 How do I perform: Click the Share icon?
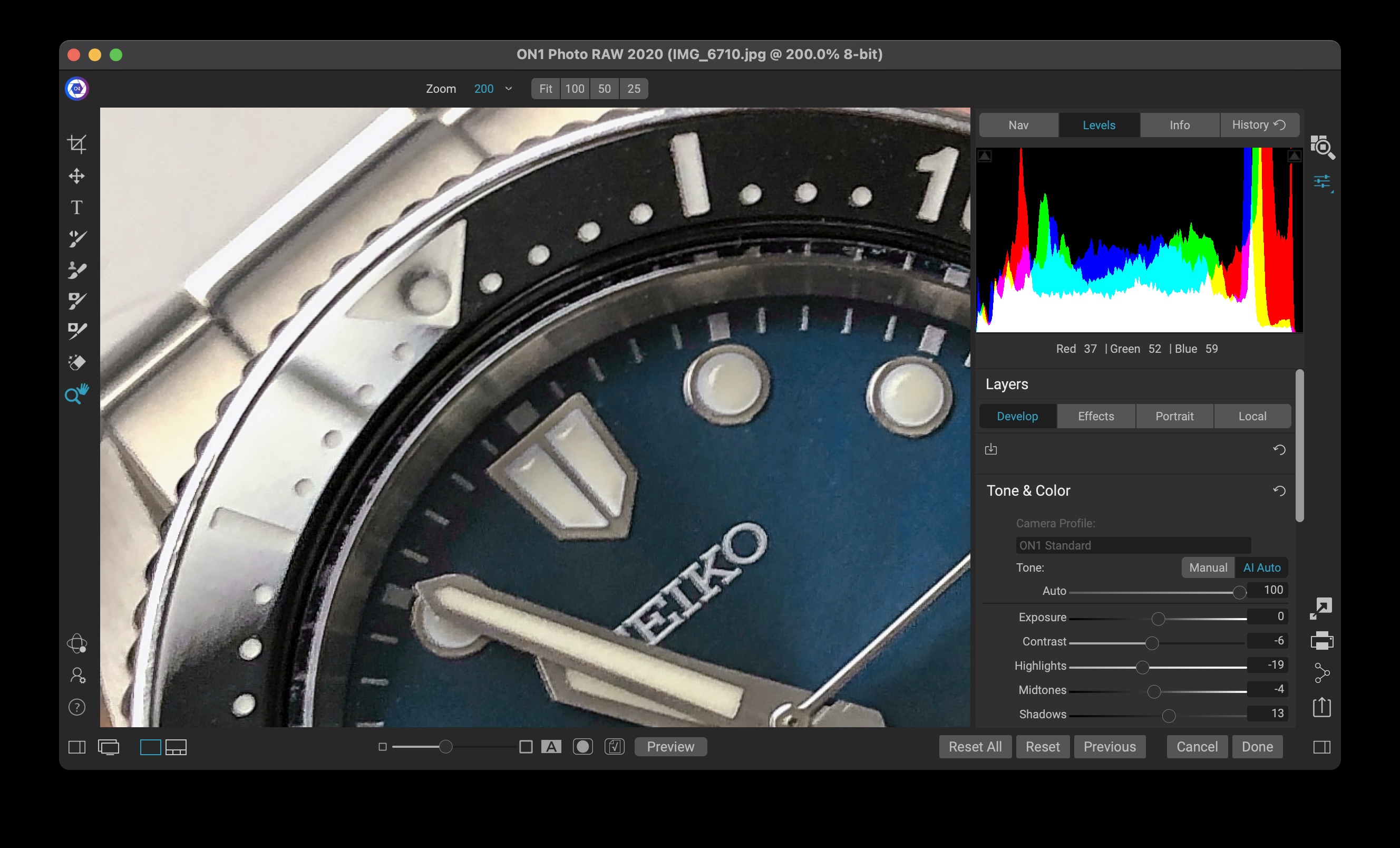click(x=1321, y=673)
